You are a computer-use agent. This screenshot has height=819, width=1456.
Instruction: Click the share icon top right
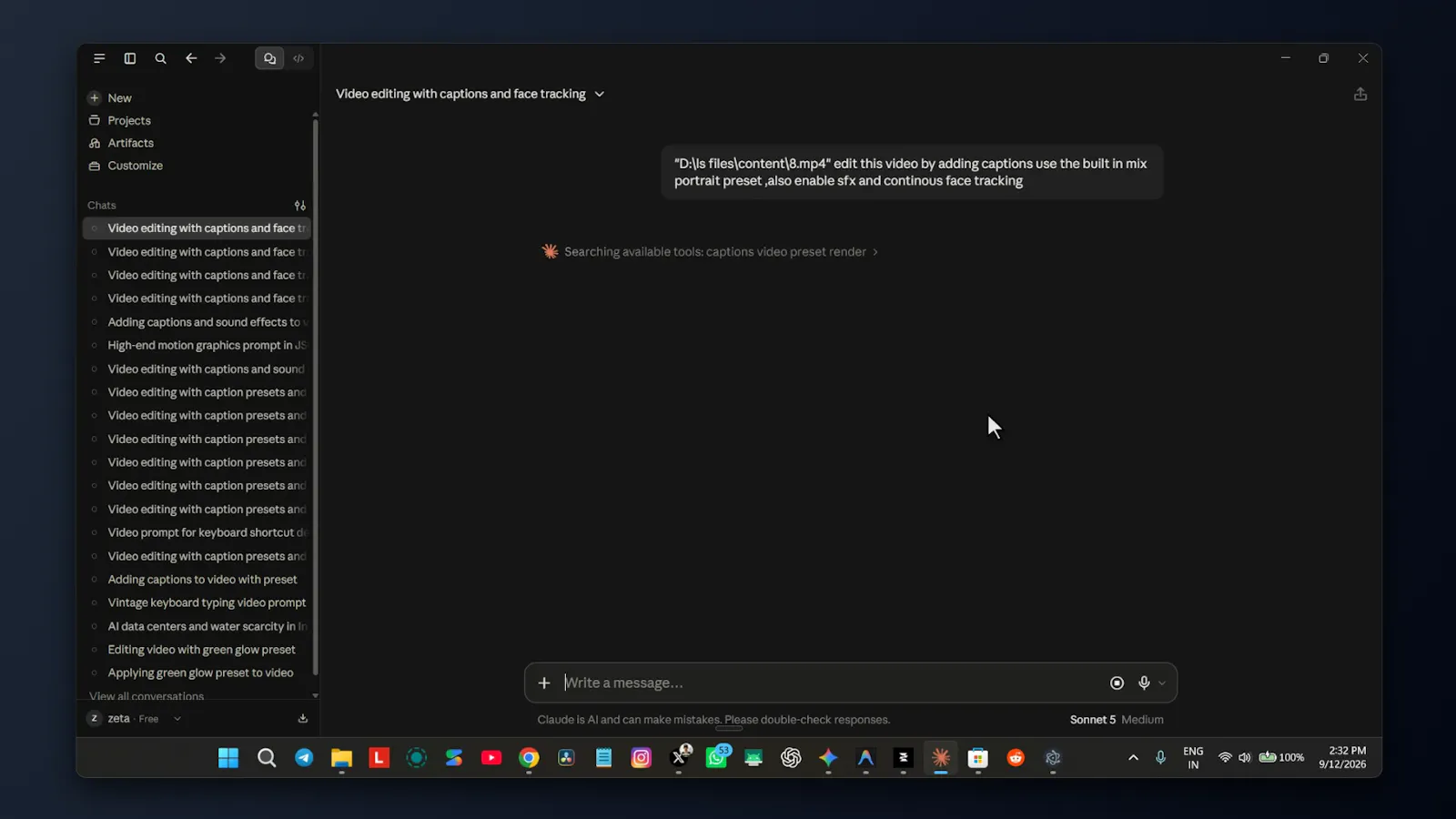1360,95
